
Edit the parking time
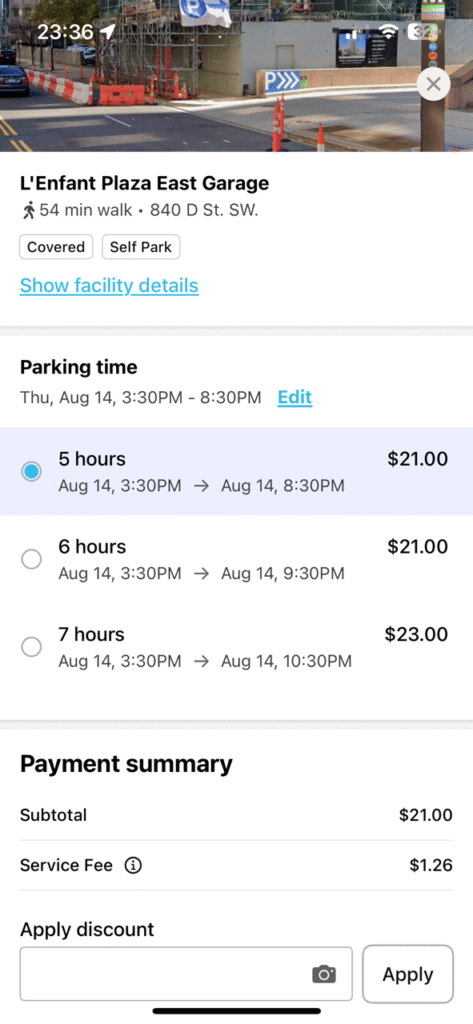(x=295, y=397)
